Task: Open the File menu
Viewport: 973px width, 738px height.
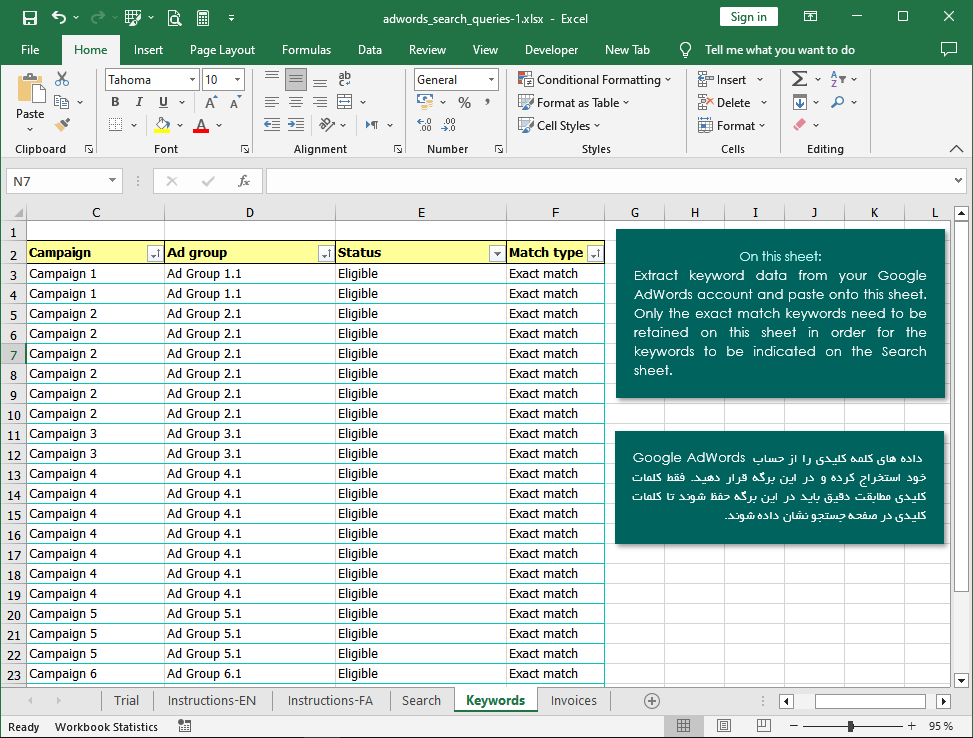Action: pos(30,50)
